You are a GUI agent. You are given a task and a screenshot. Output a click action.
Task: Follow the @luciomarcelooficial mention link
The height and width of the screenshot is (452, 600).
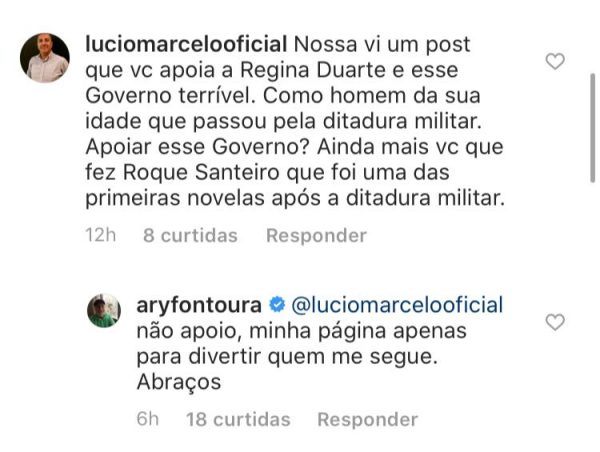coord(397,305)
